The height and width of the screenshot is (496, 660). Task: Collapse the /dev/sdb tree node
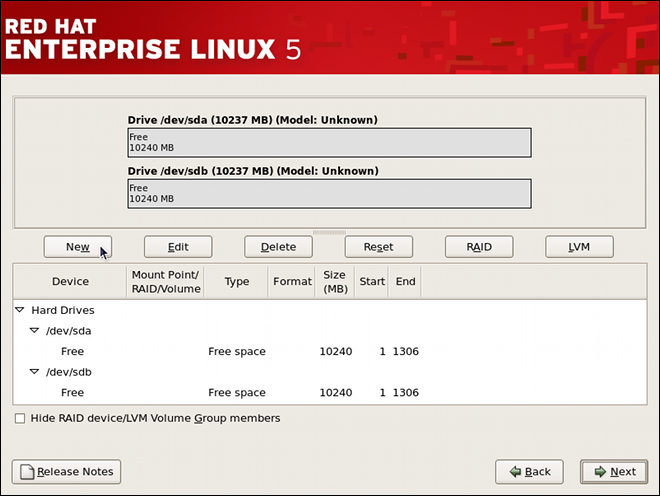(x=34, y=372)
